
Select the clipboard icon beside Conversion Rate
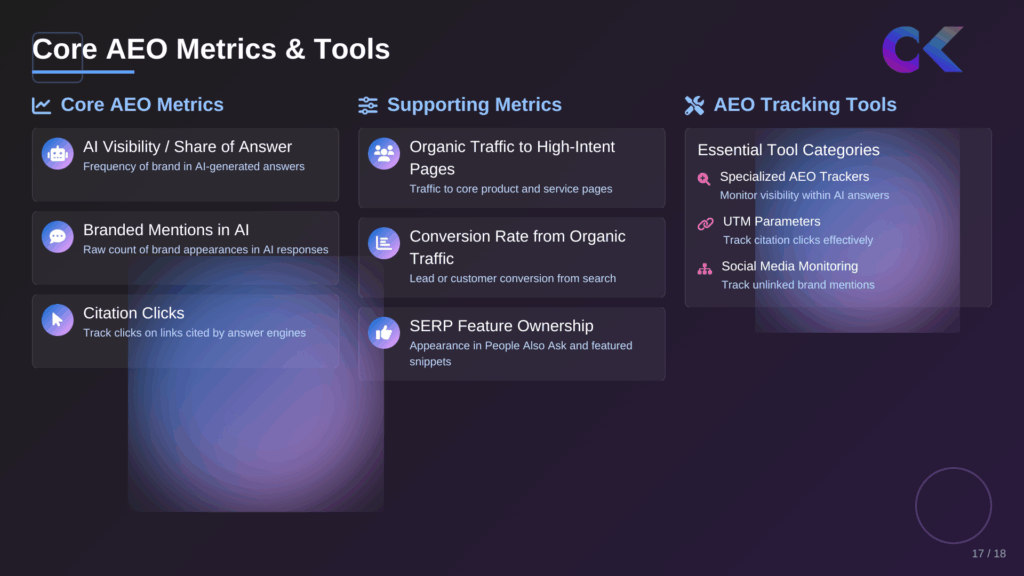383,243
